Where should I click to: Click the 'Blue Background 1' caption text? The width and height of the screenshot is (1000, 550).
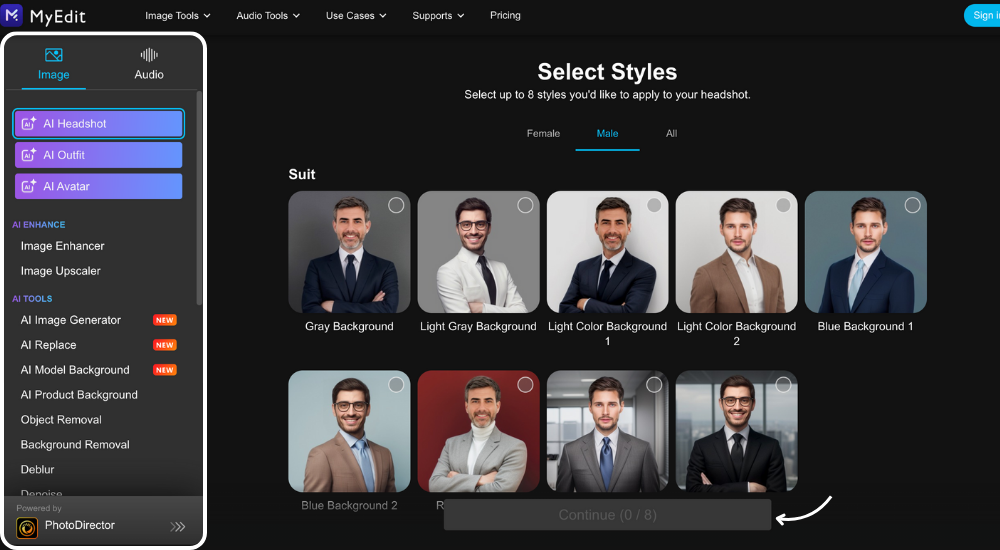(865, 327)
